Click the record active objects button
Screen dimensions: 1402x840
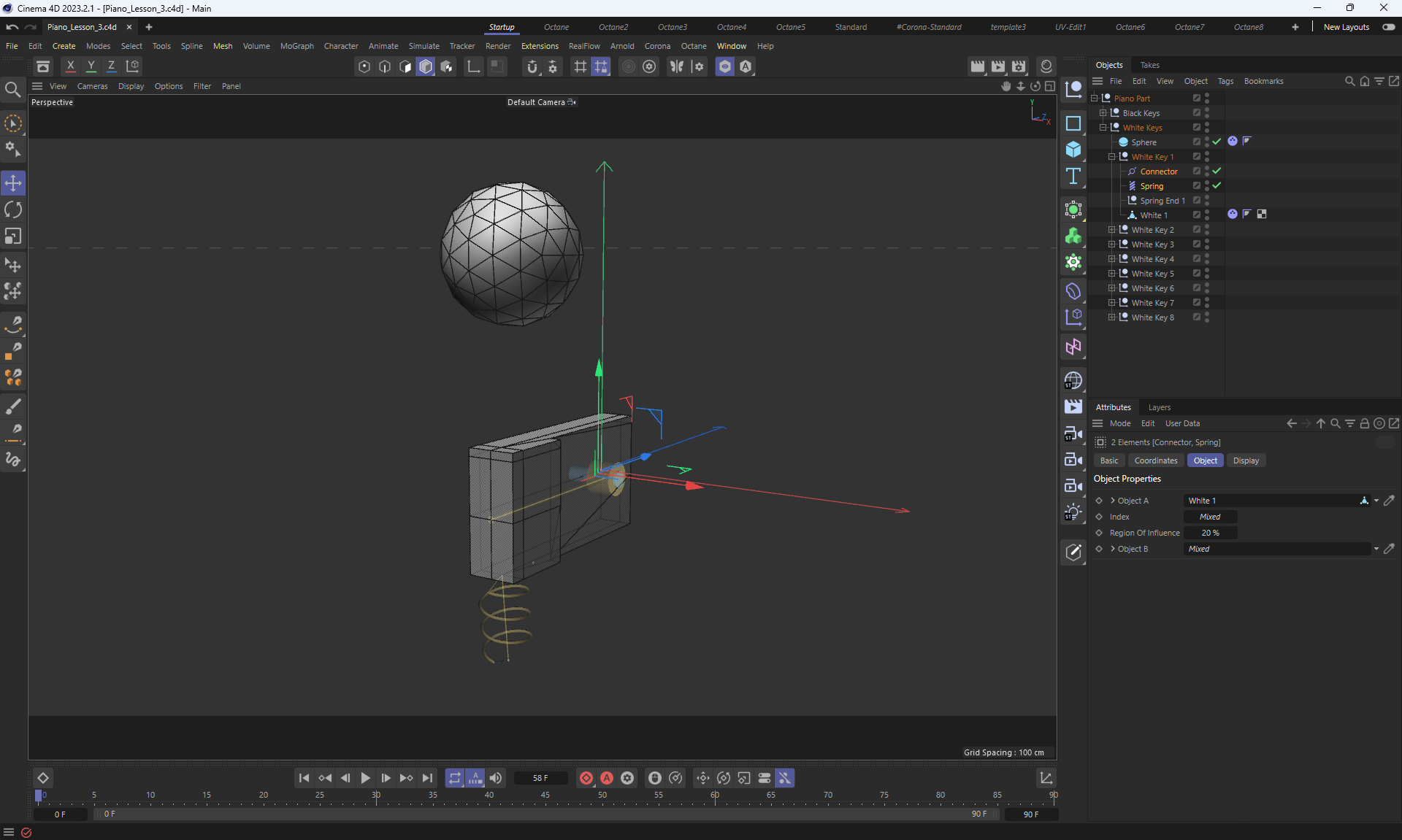[586, 778]
